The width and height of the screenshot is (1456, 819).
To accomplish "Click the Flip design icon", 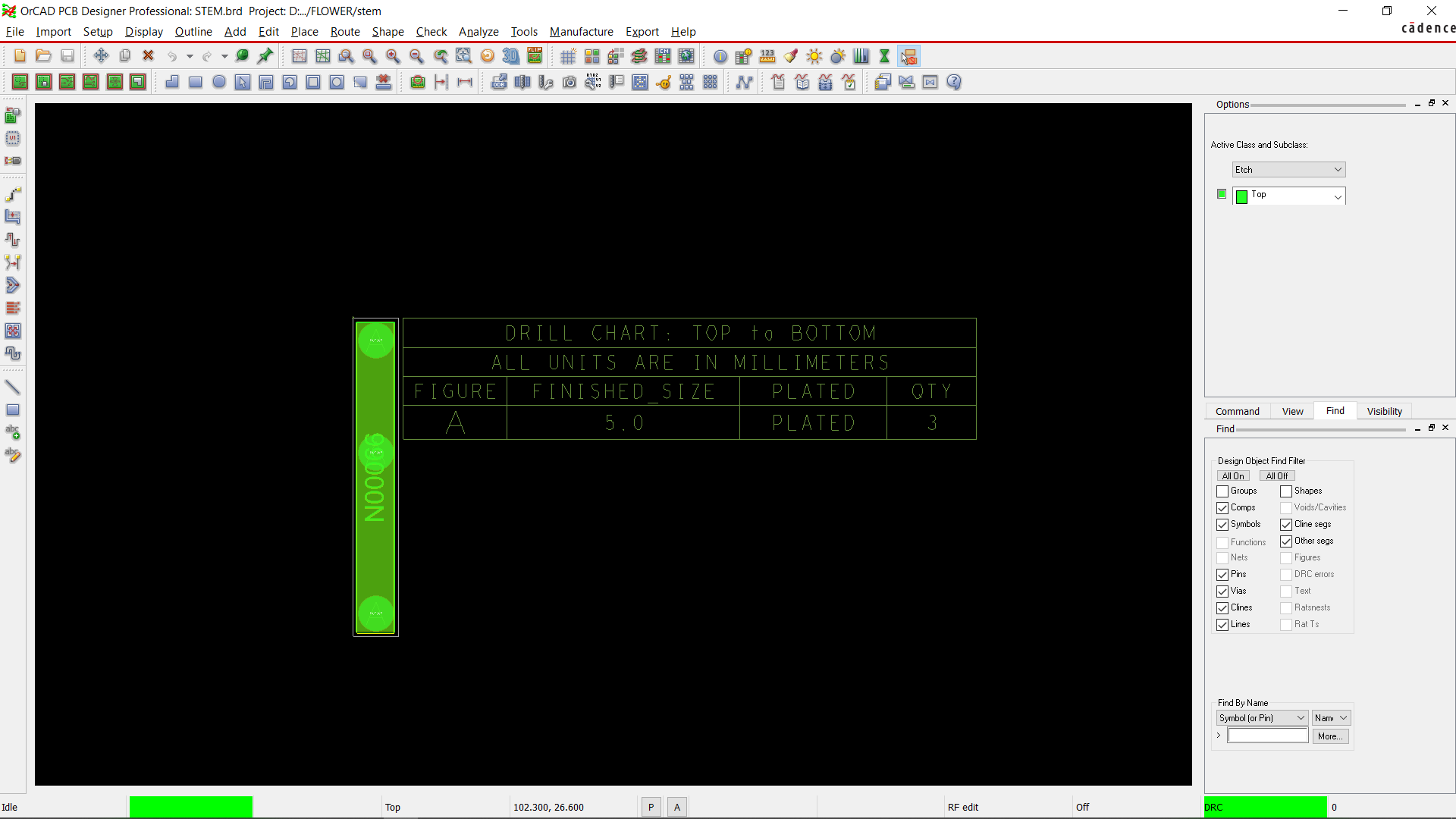I will 535,56.
